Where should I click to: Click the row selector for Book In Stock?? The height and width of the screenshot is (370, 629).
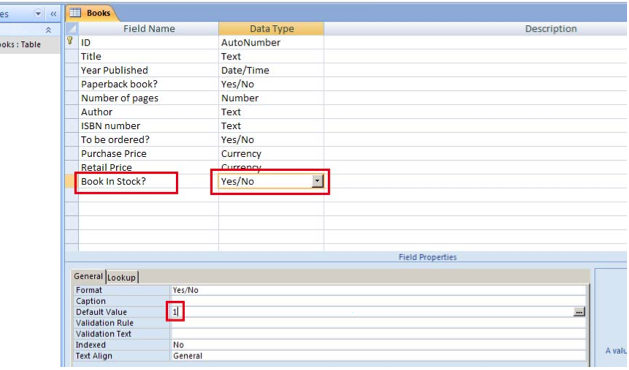[x=72, y=181]
